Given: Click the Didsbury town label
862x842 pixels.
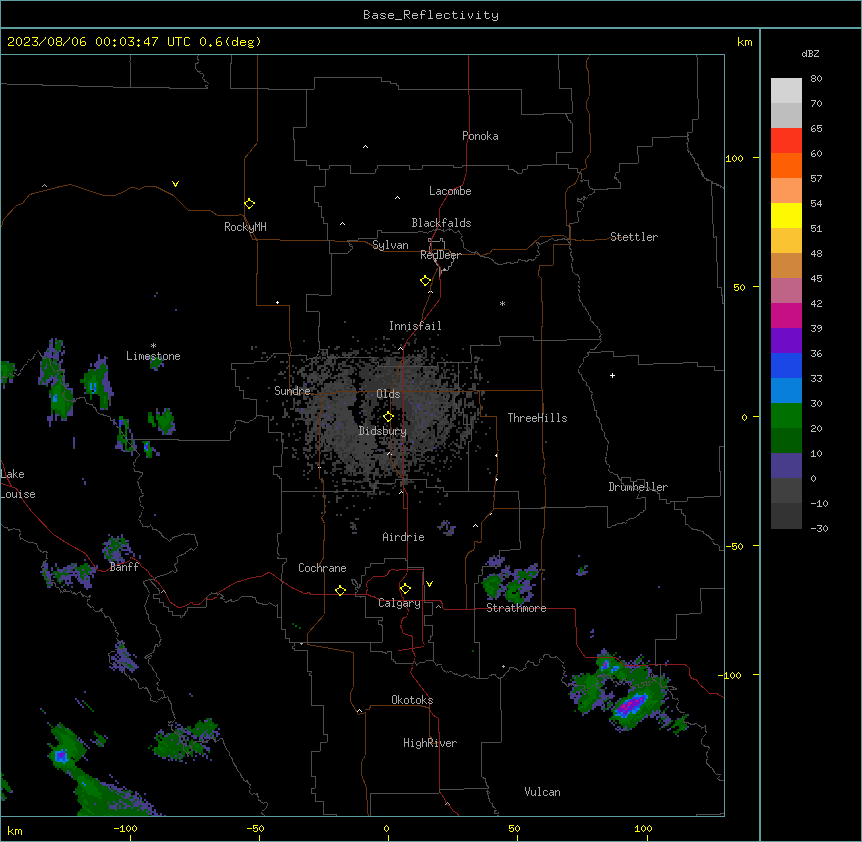Looking at the screenshot, I should coord(383,431).
